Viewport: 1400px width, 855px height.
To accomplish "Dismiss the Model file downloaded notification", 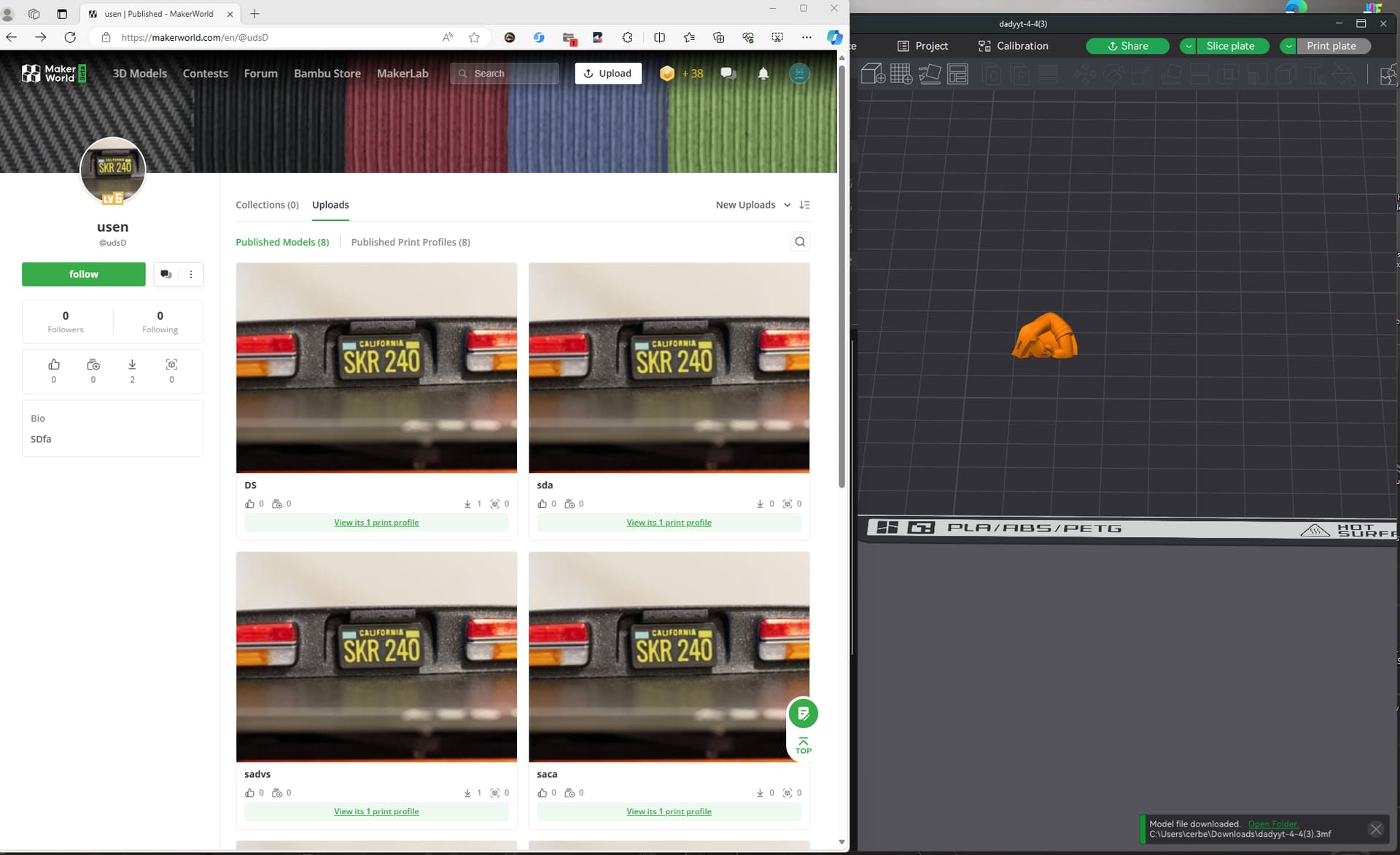I will [1375, 829].
